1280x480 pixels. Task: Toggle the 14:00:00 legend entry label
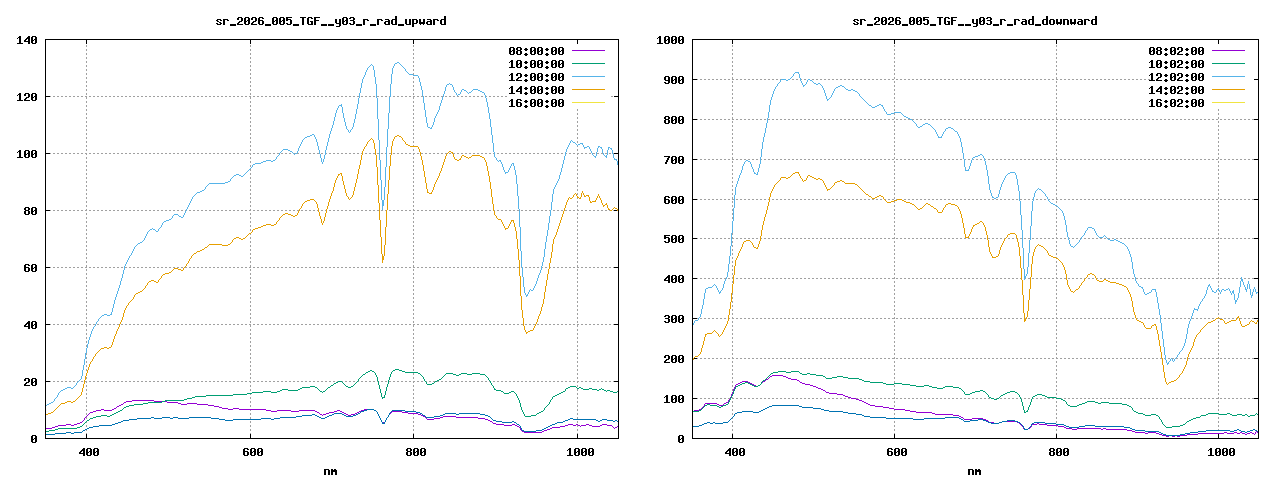(536, 89)
